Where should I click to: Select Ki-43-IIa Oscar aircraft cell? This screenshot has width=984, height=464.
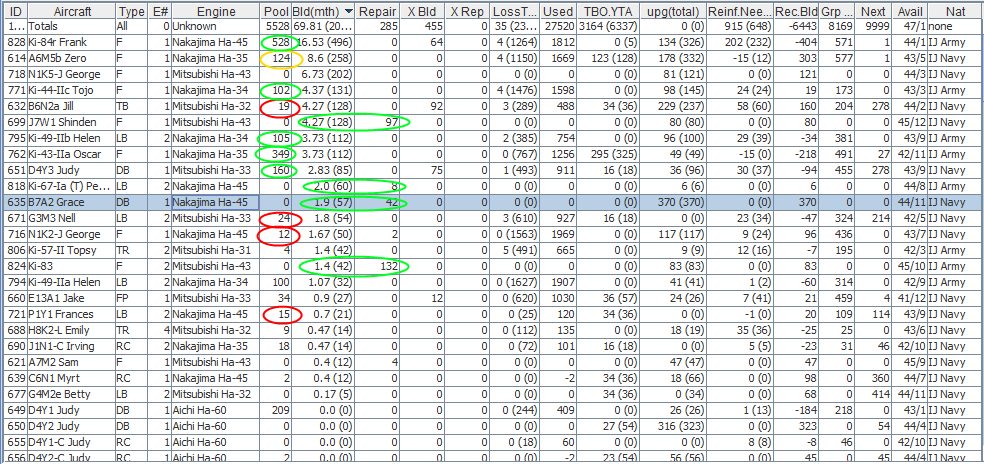[72, 154]
